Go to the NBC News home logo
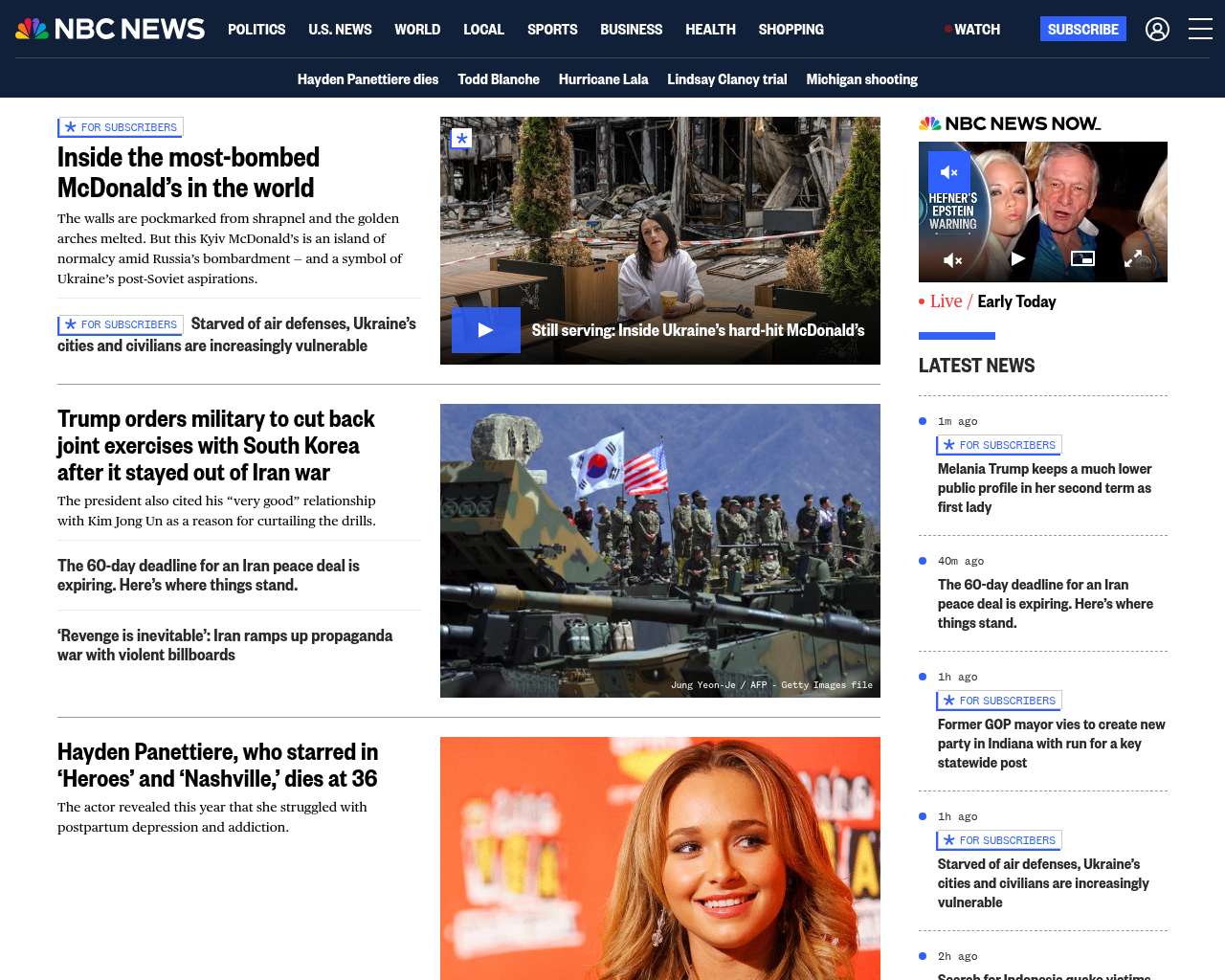This screenshot has height=980, width=1225. [110, 29]
